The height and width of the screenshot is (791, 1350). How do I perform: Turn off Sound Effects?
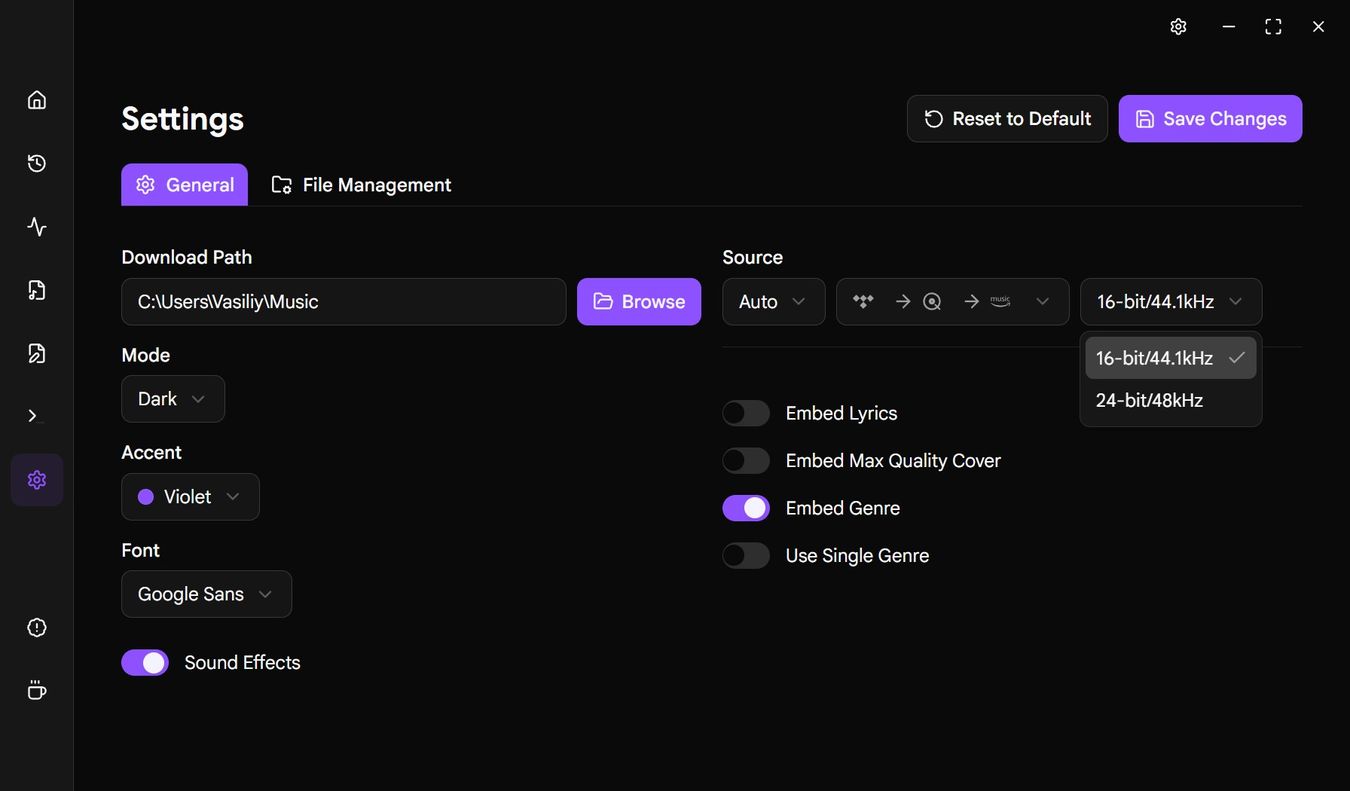click(145, 662)
